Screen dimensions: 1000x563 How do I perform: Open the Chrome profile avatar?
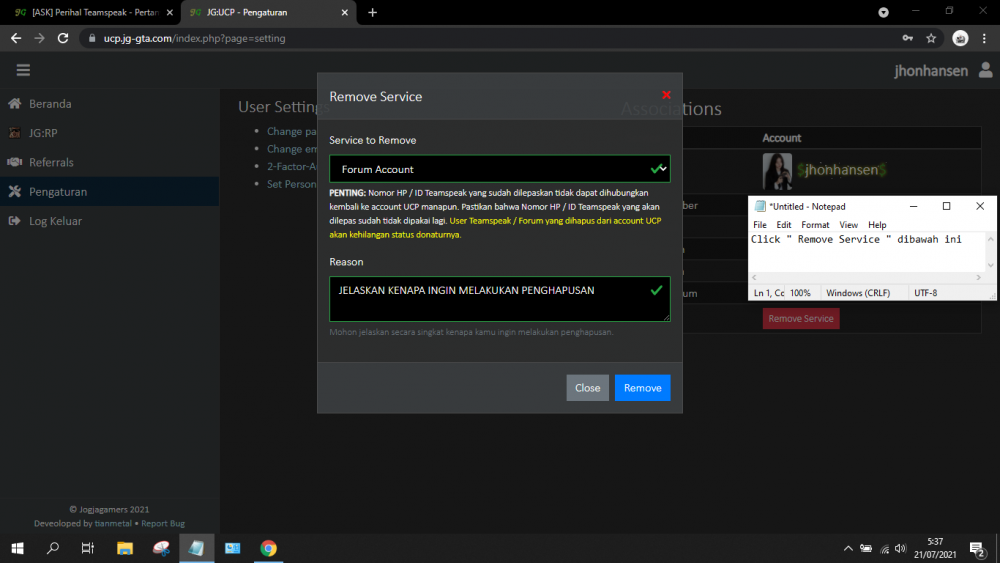960,38
